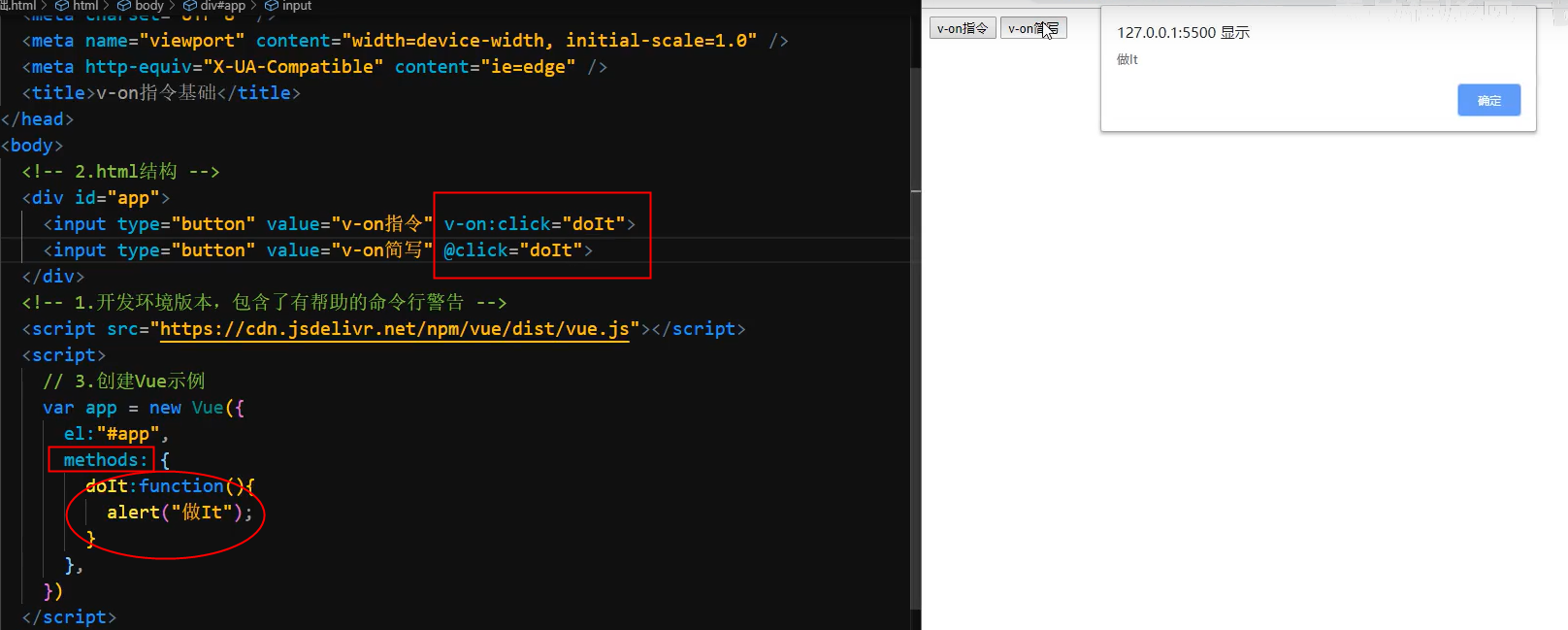This screenshot has height=630, width=1568.
Task: Click the closing "</div>" tag
Action: pyautogui.click(x=53, y=277)
